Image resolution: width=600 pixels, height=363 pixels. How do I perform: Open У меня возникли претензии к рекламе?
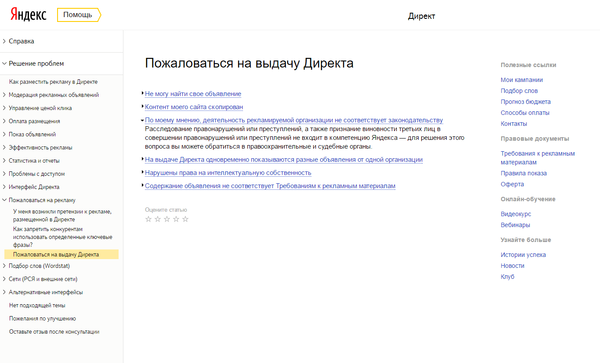[x=62, y=215]
